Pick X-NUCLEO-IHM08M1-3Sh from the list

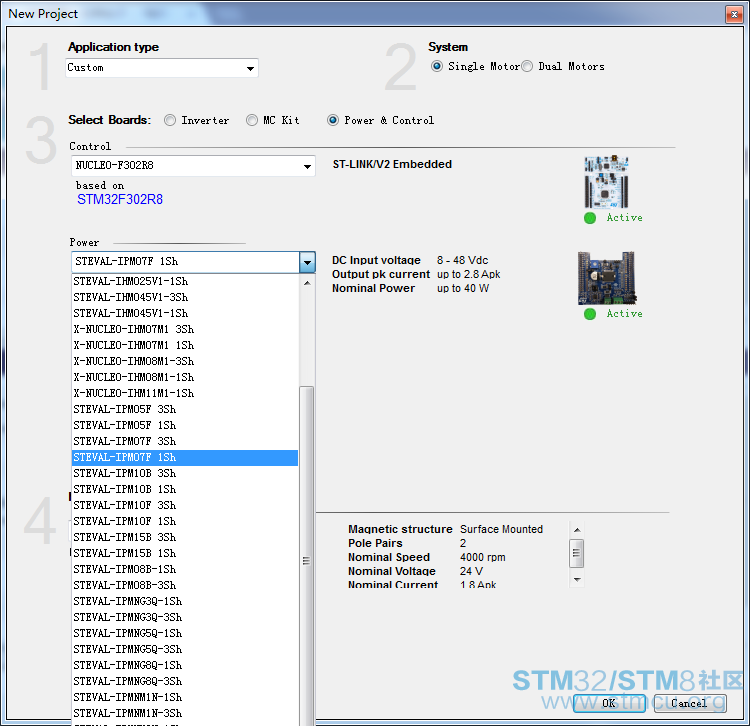point(185,362)
